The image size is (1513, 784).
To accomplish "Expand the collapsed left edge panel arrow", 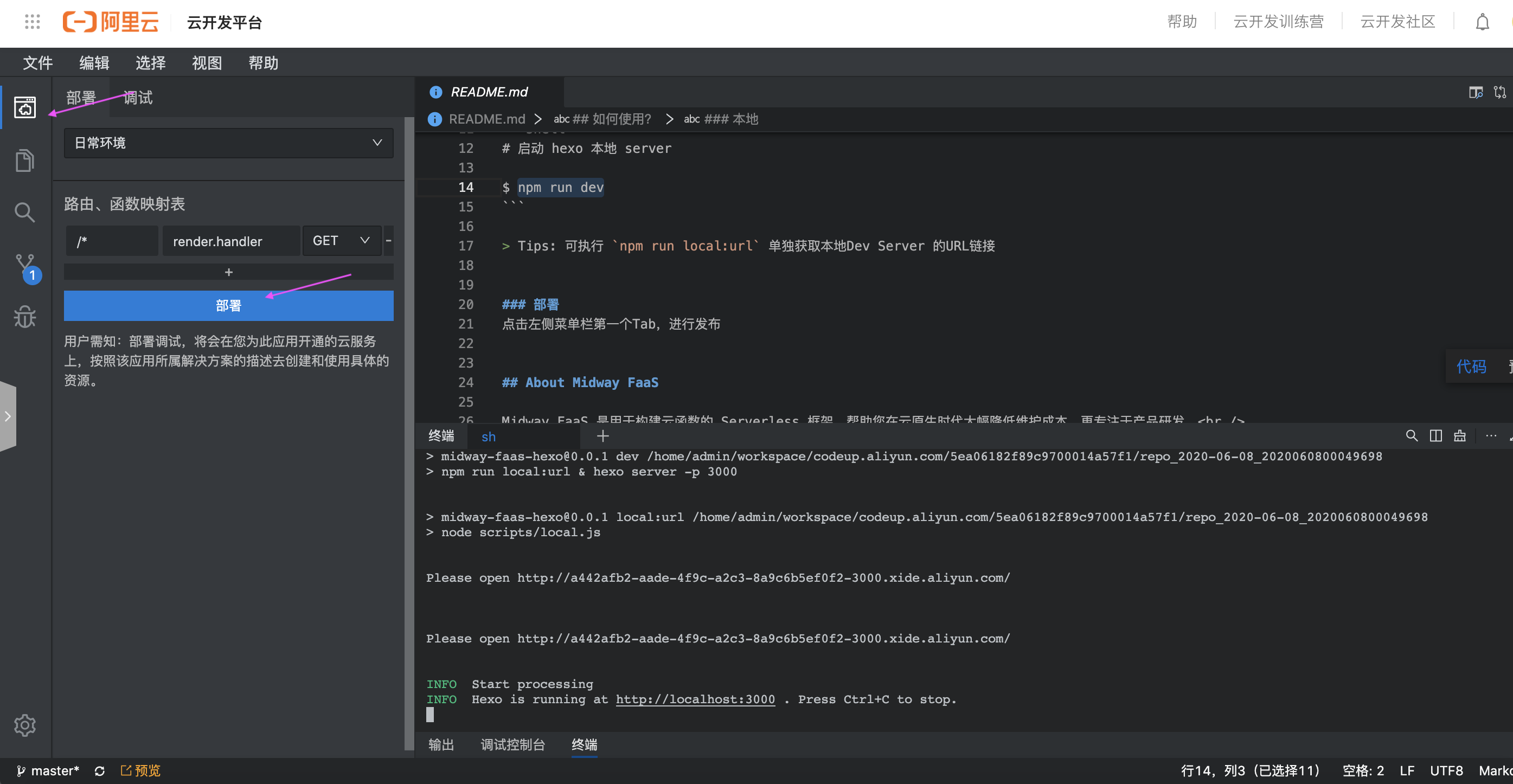I will coord(8,416).
